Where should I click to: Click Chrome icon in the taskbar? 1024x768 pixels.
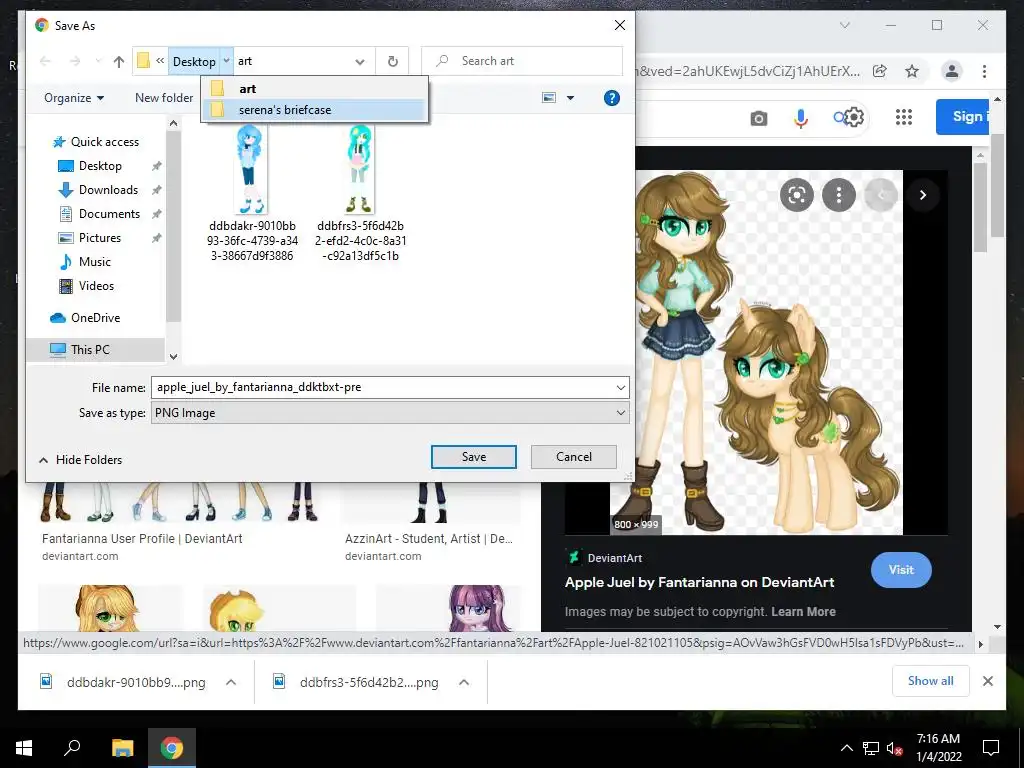172,748
